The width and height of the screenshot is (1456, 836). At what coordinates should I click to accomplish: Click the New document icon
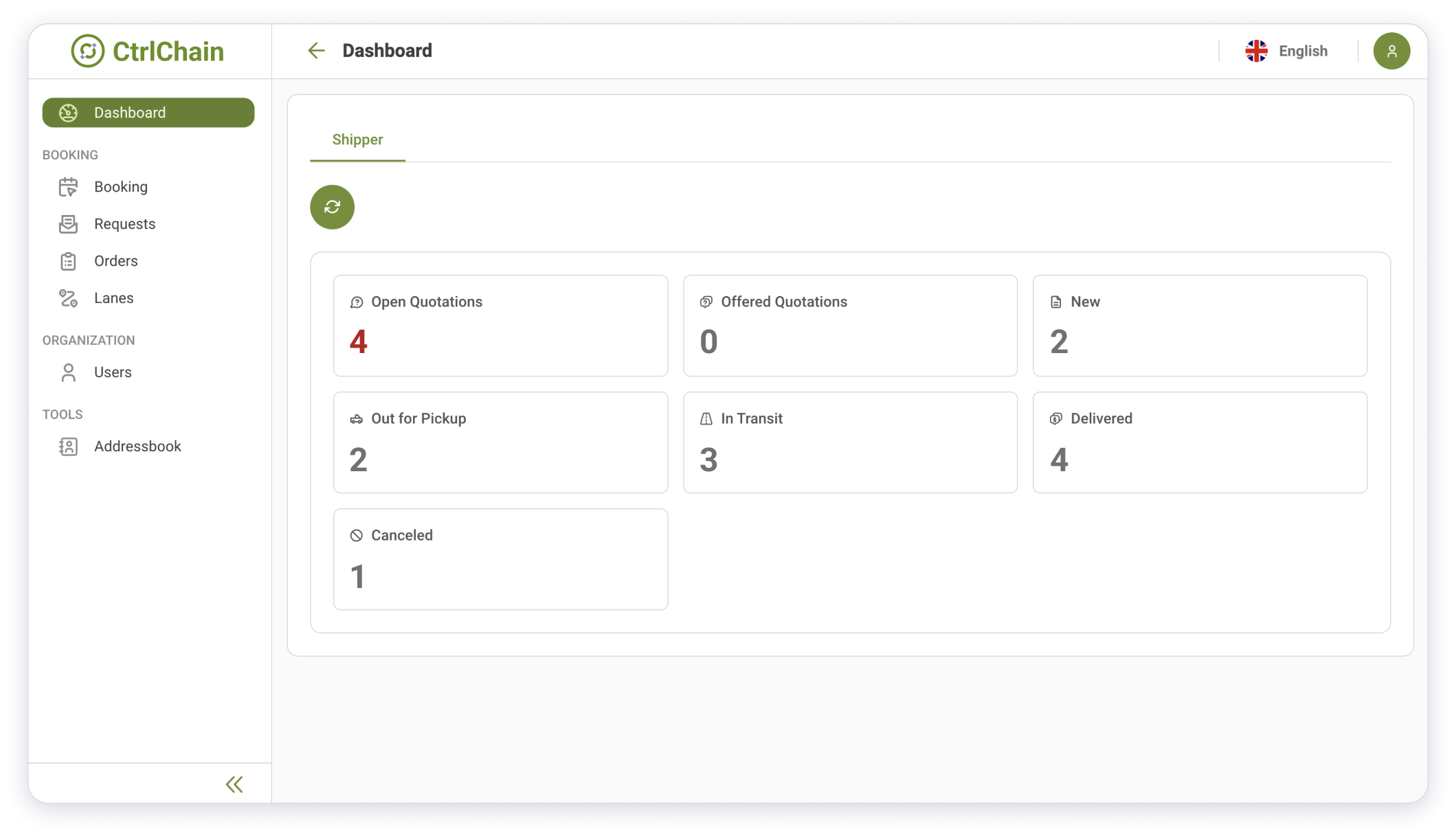tap(1055, 302)
